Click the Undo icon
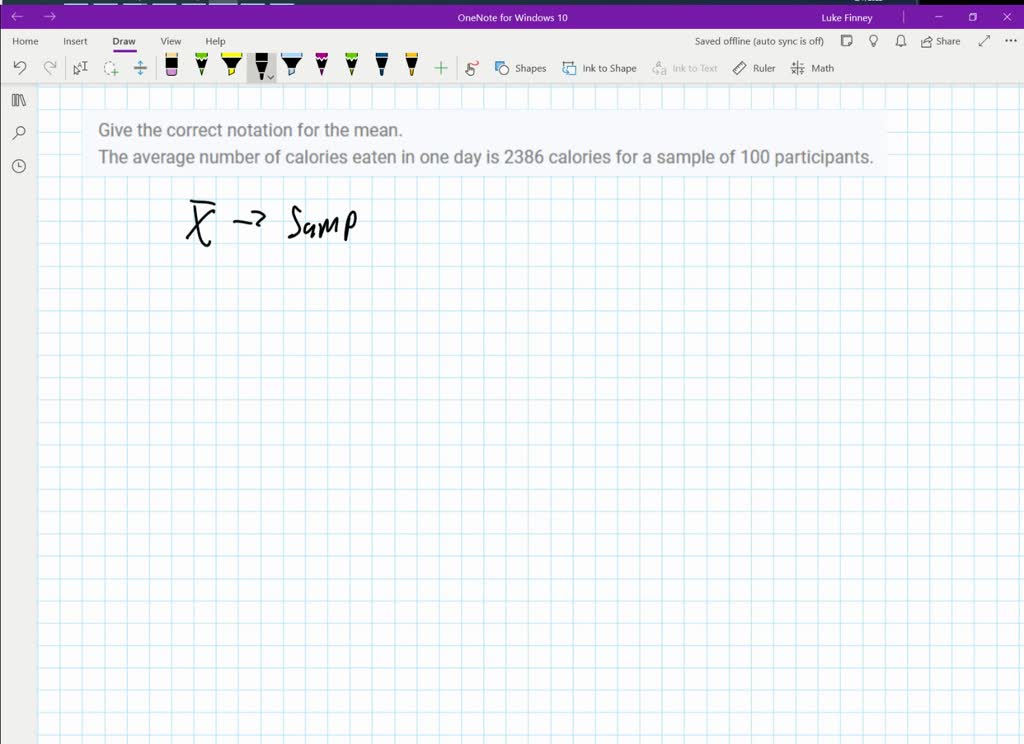 click(x=20, y=67)
